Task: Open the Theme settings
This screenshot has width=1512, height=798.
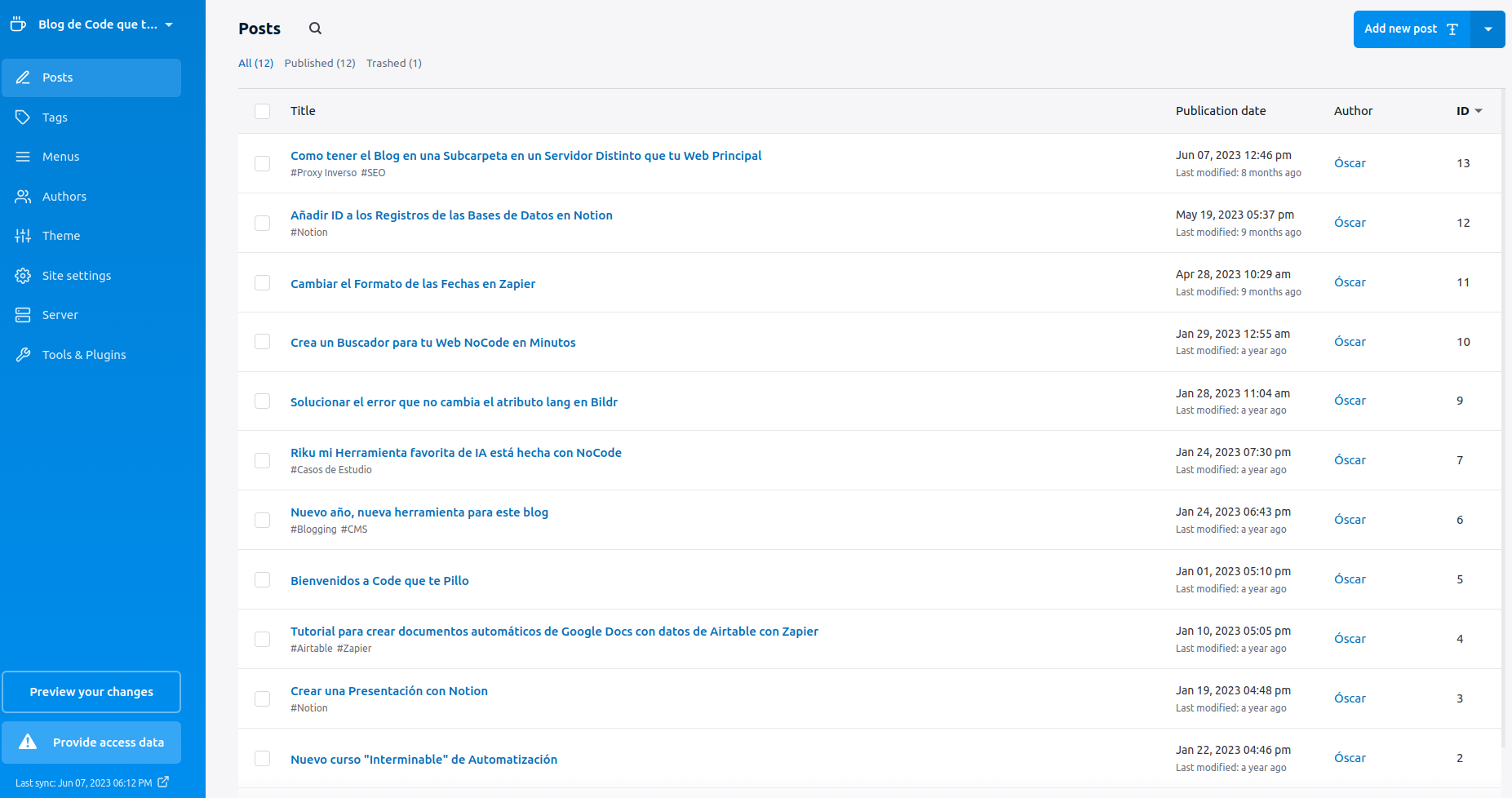Action: [60, 235]
